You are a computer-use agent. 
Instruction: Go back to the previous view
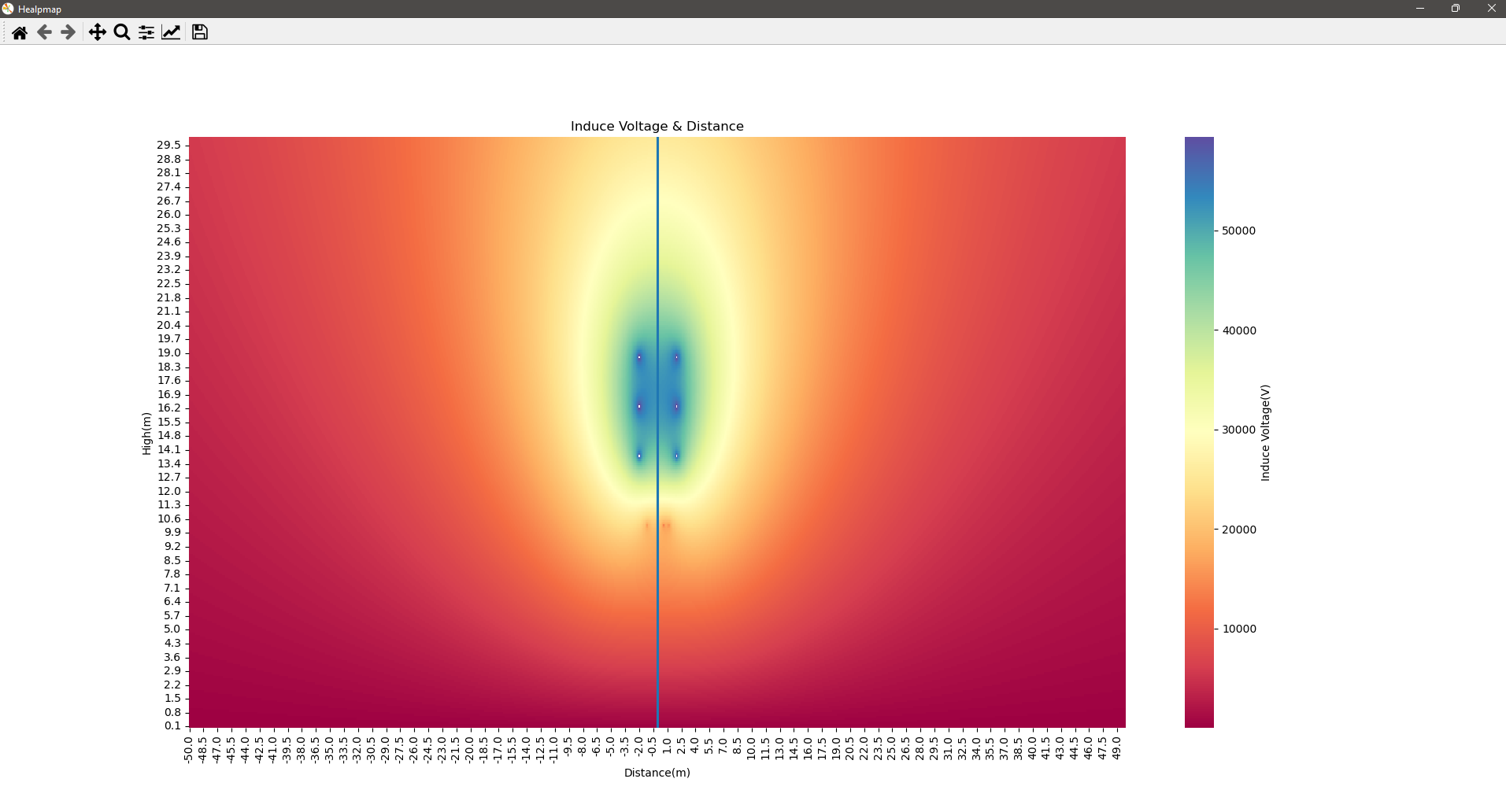[x=44, y=32]
